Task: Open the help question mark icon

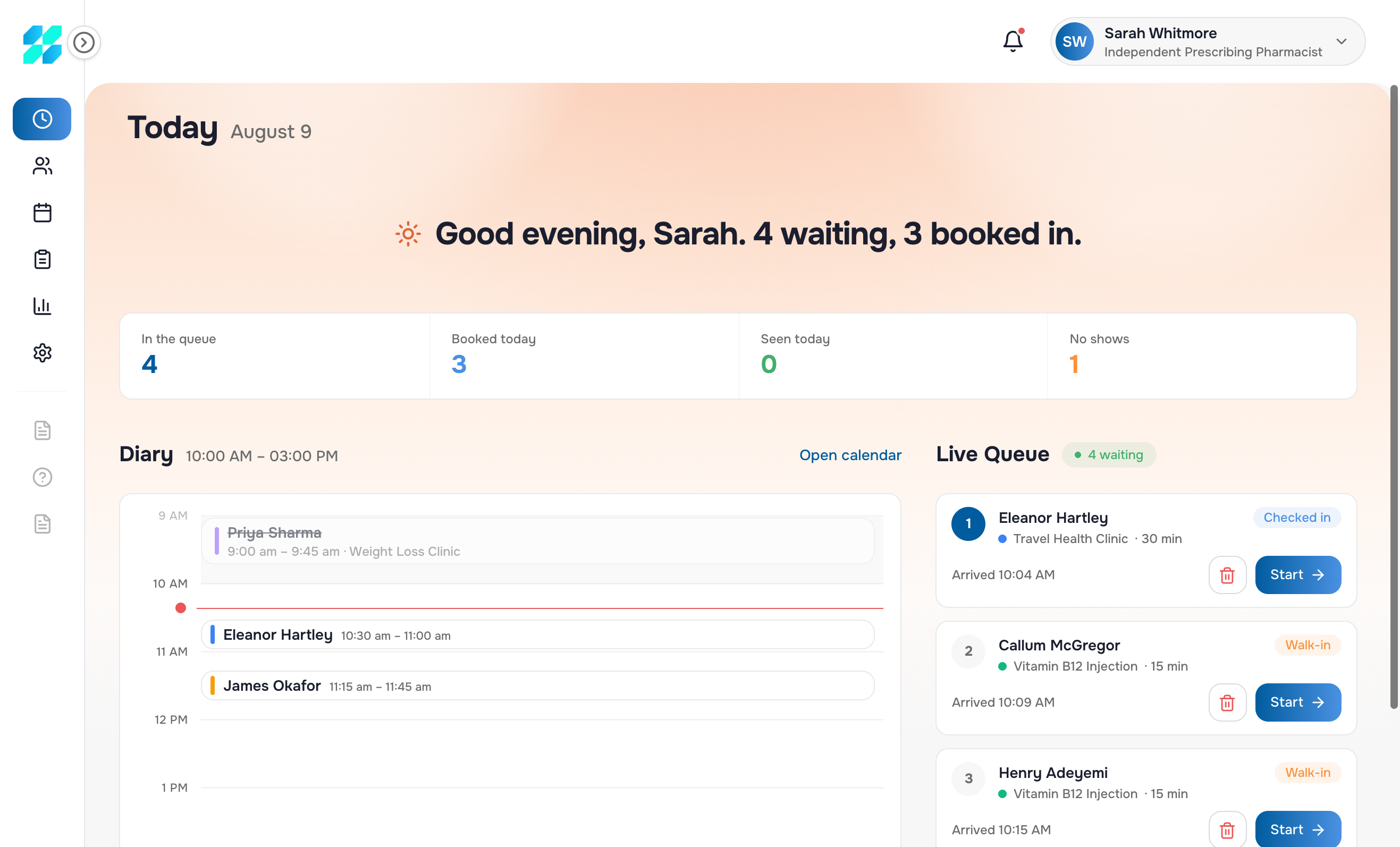Action: coord(42,477)
